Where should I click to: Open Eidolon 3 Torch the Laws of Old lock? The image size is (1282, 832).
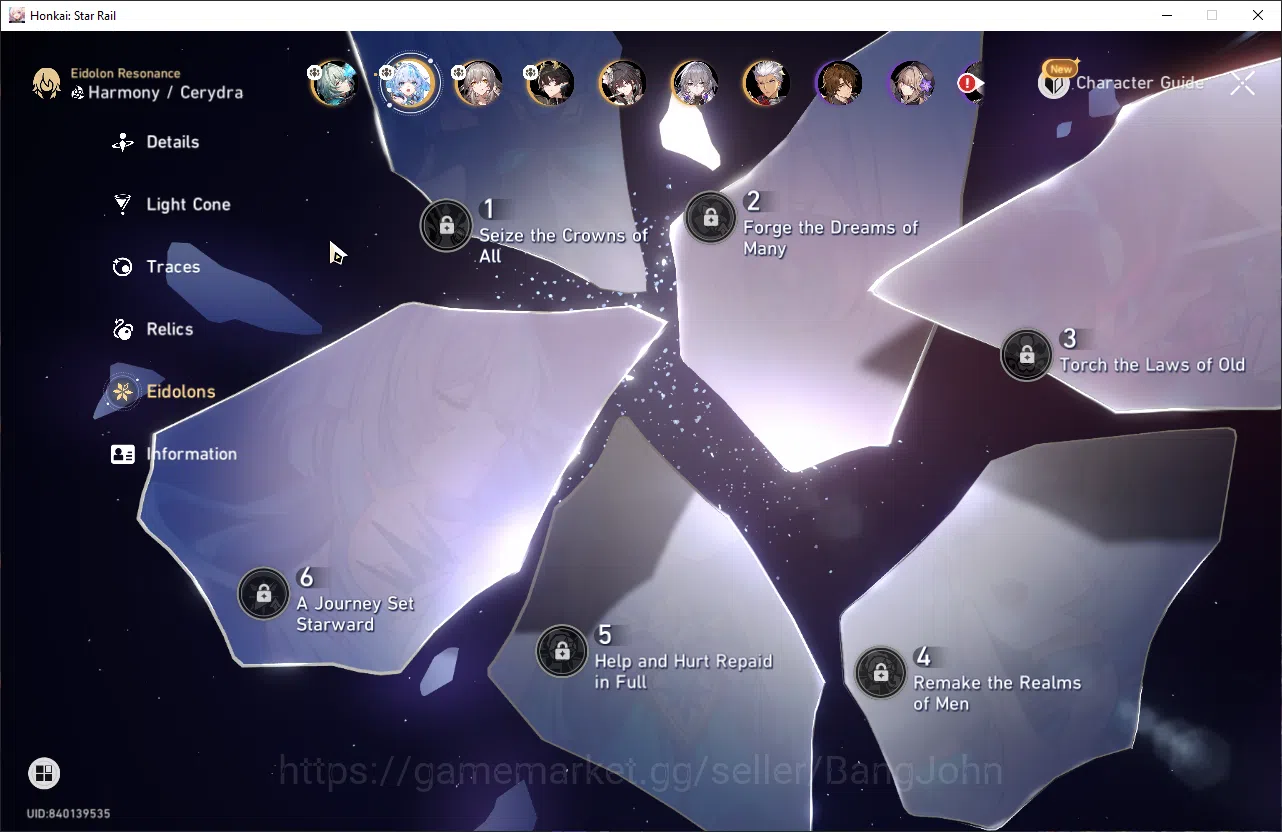point(1026,355)
